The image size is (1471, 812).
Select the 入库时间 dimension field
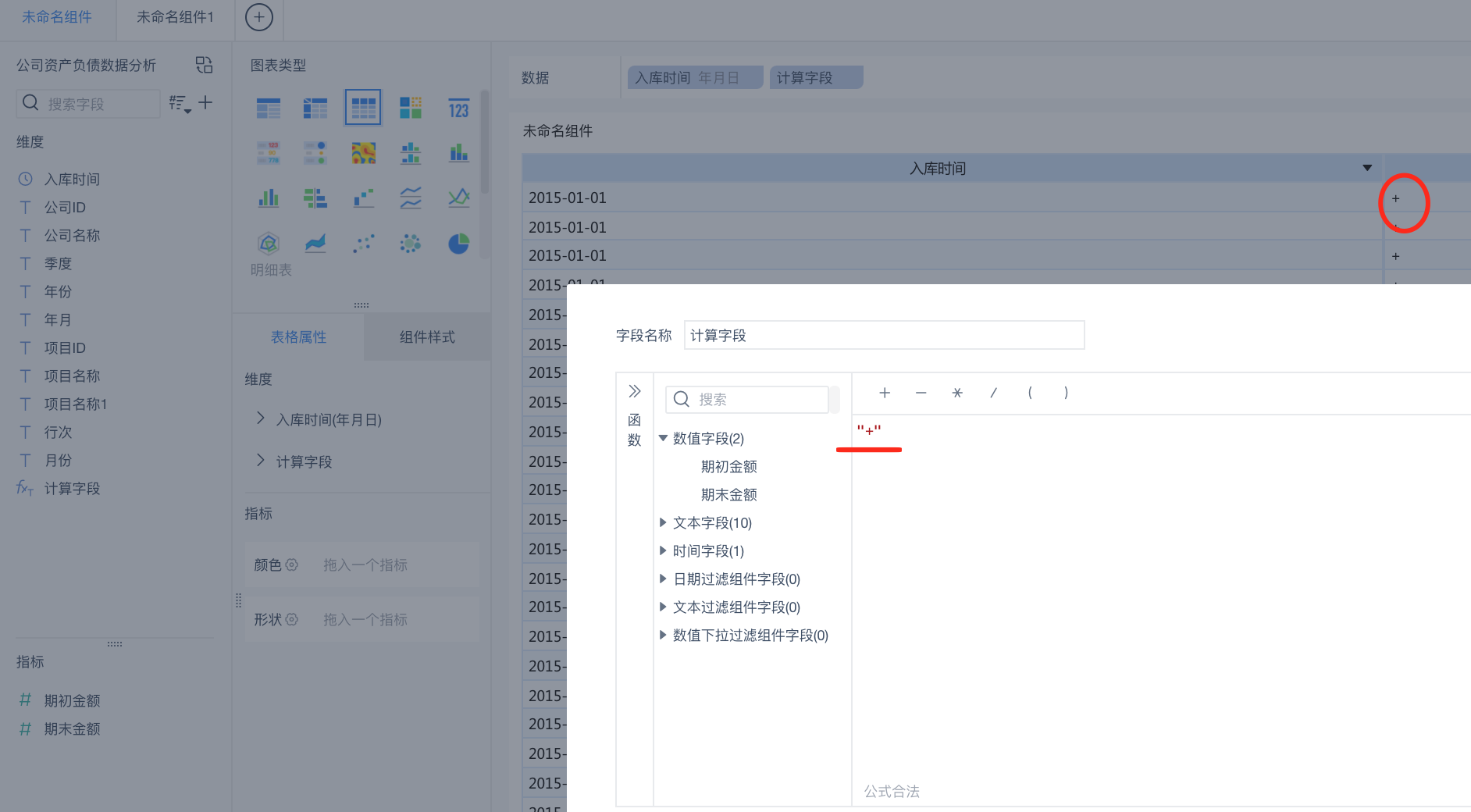(72, 179)
